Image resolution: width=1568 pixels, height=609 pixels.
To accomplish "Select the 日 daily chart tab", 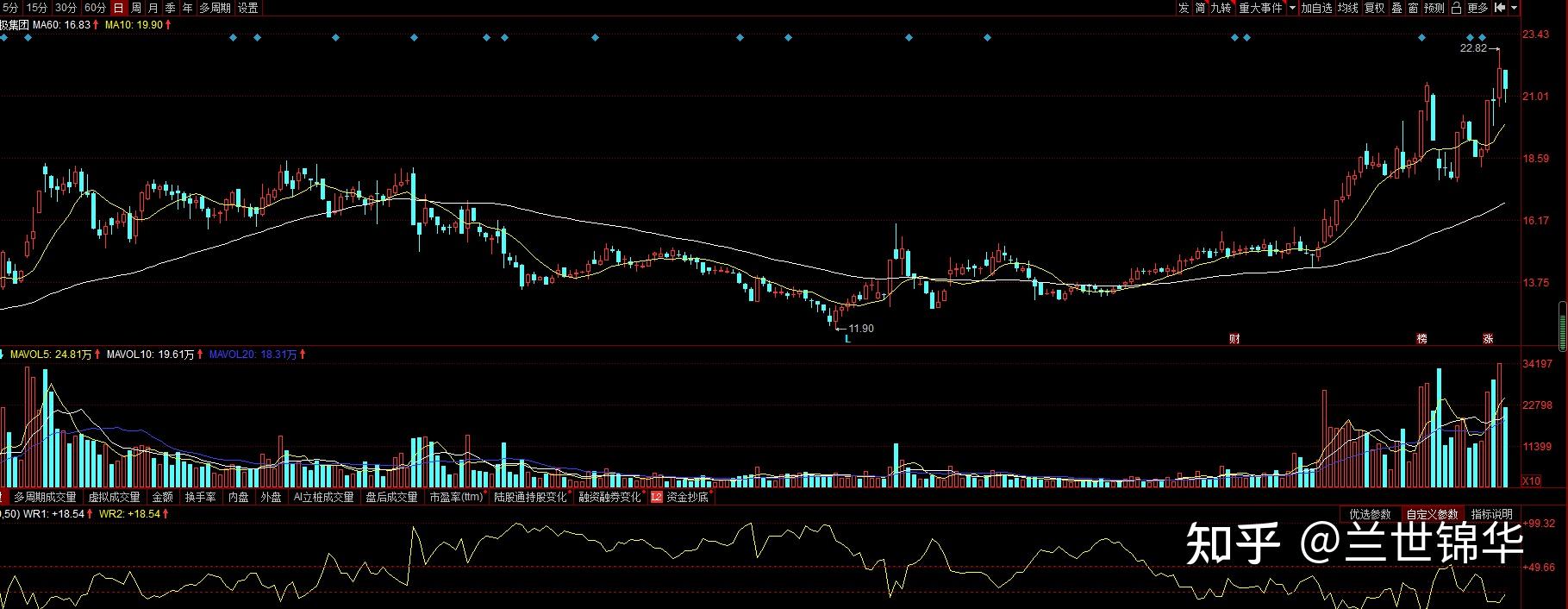I will point(119,8).
